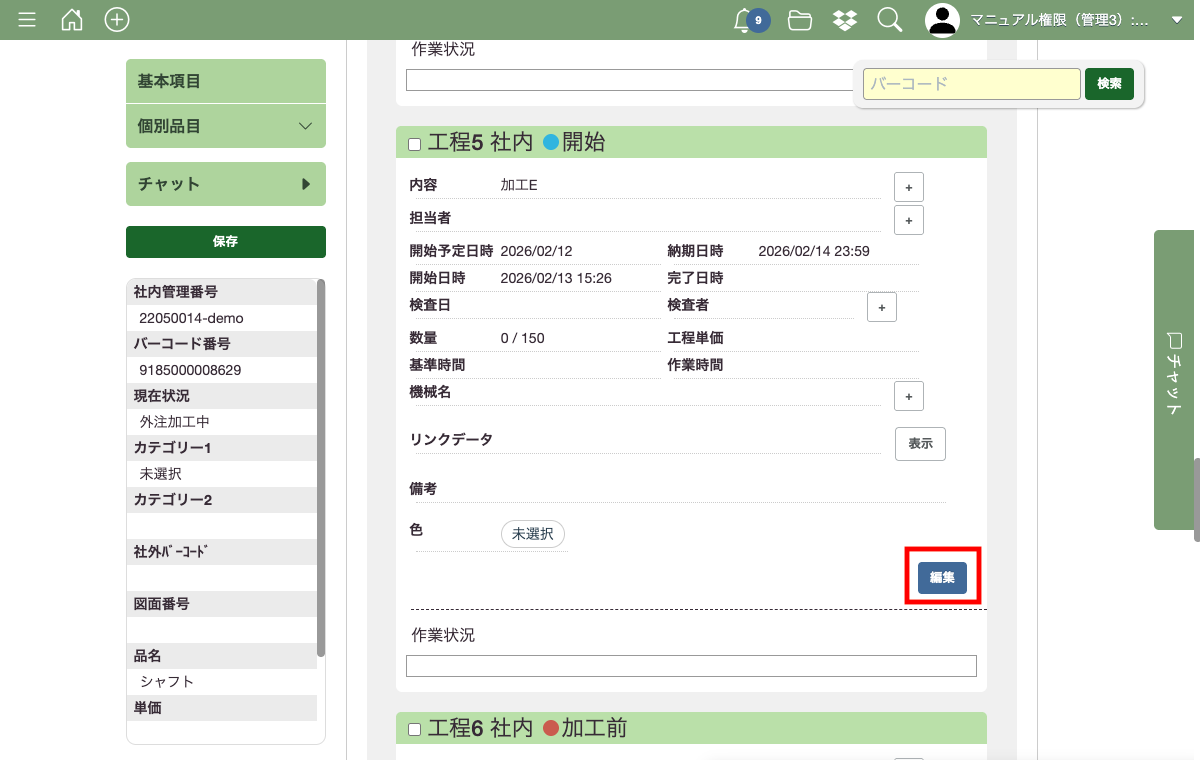Image resolution: width=1200 pixels, height=760 pixels.
Task: Select the 基本項目 menu item
Action: 226,81
